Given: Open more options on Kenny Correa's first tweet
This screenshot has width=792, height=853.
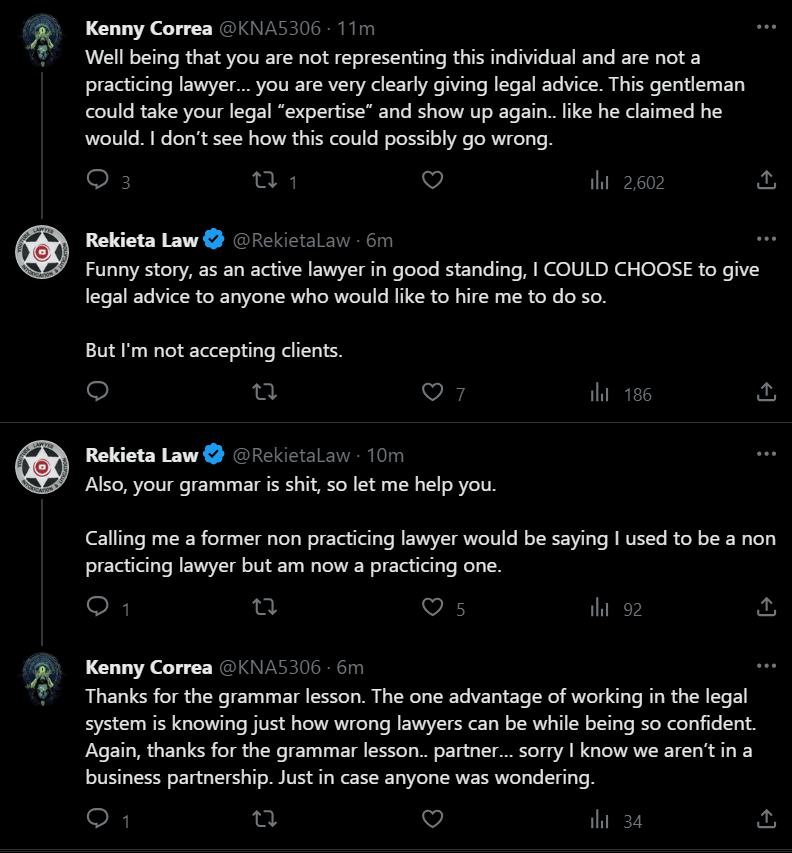Looking at the screenshot, I should 766,27.
